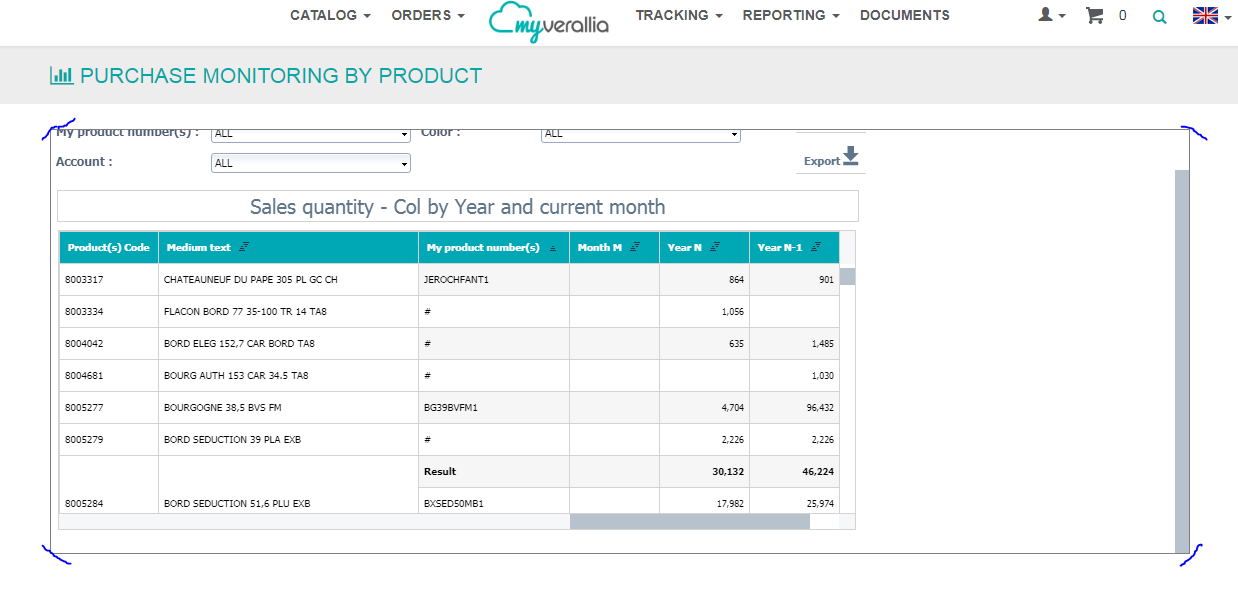Expand the Color filter dropdown
Viewport: 1238px width, 615px height.
(x=640, y=134)
